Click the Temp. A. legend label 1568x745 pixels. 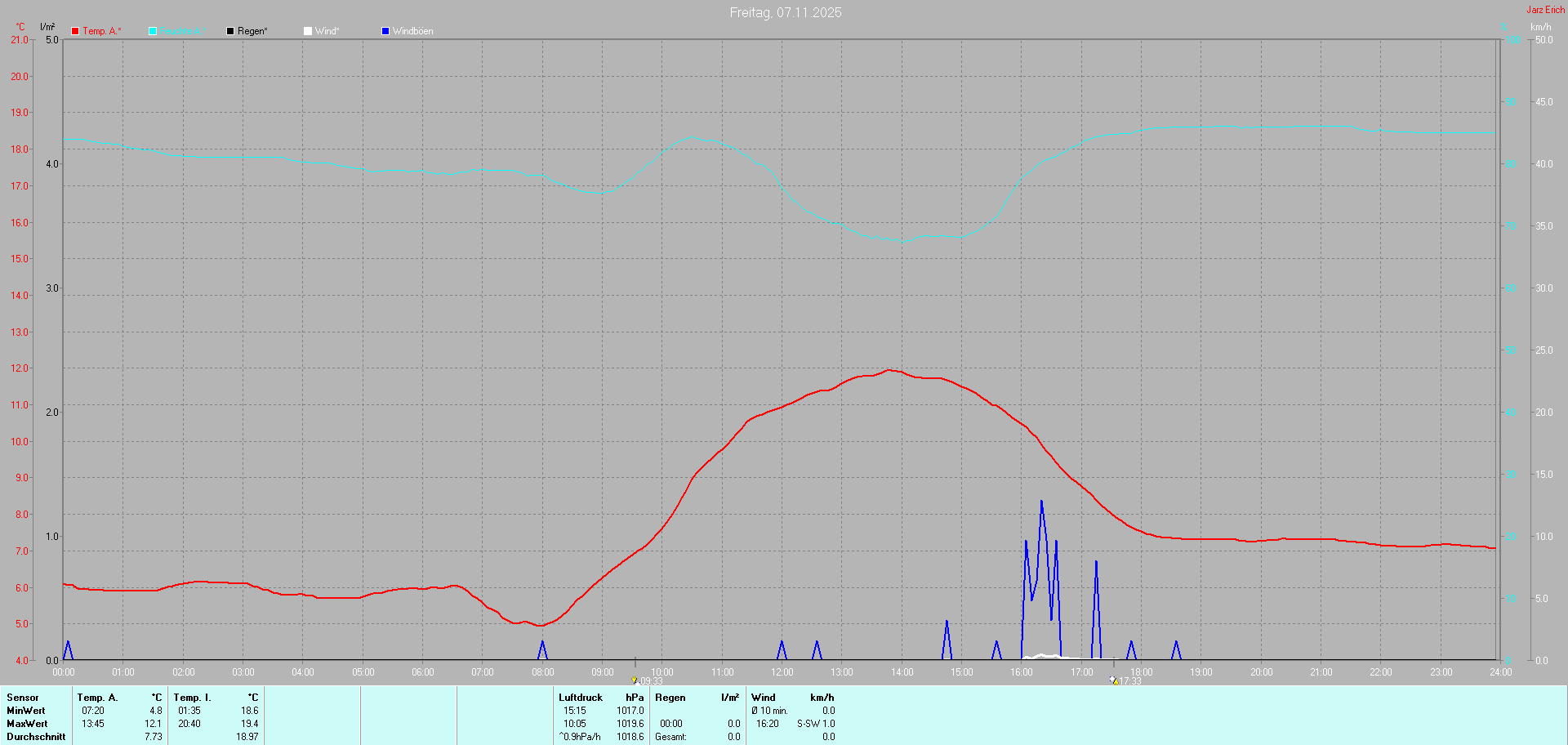point(101,31)
